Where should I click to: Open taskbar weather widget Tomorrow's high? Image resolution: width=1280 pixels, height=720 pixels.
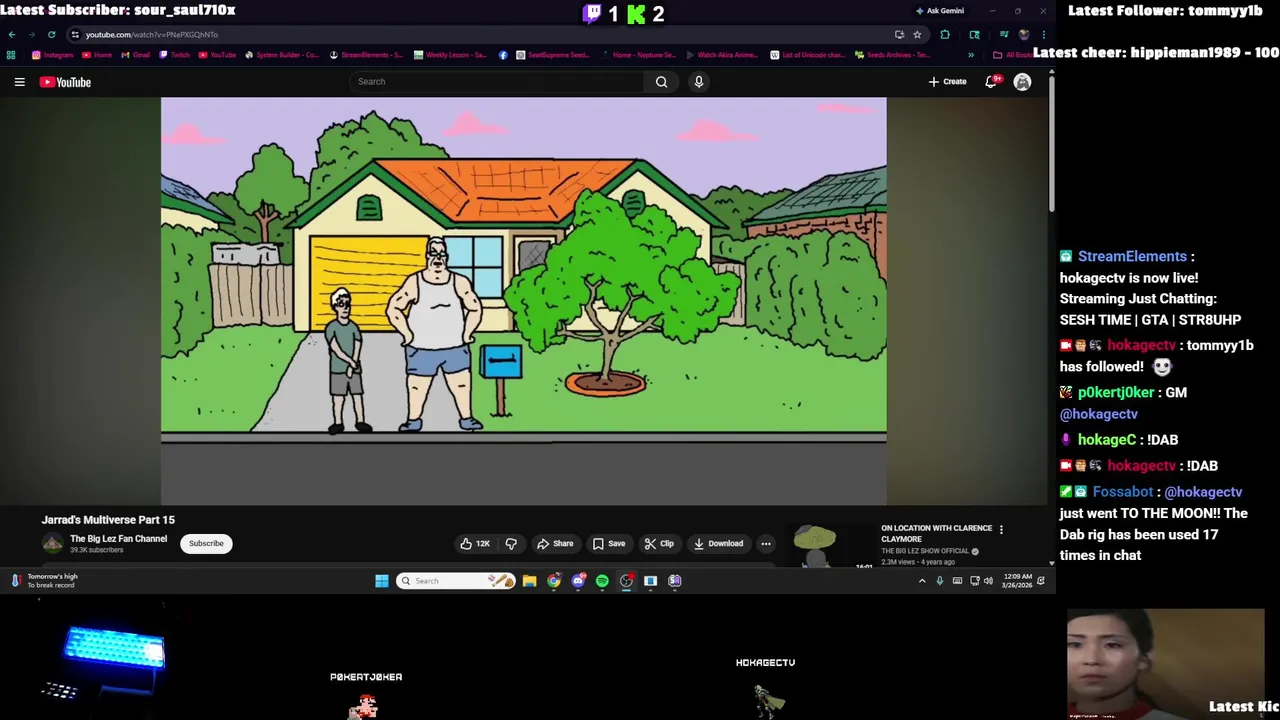coord(44,581)
